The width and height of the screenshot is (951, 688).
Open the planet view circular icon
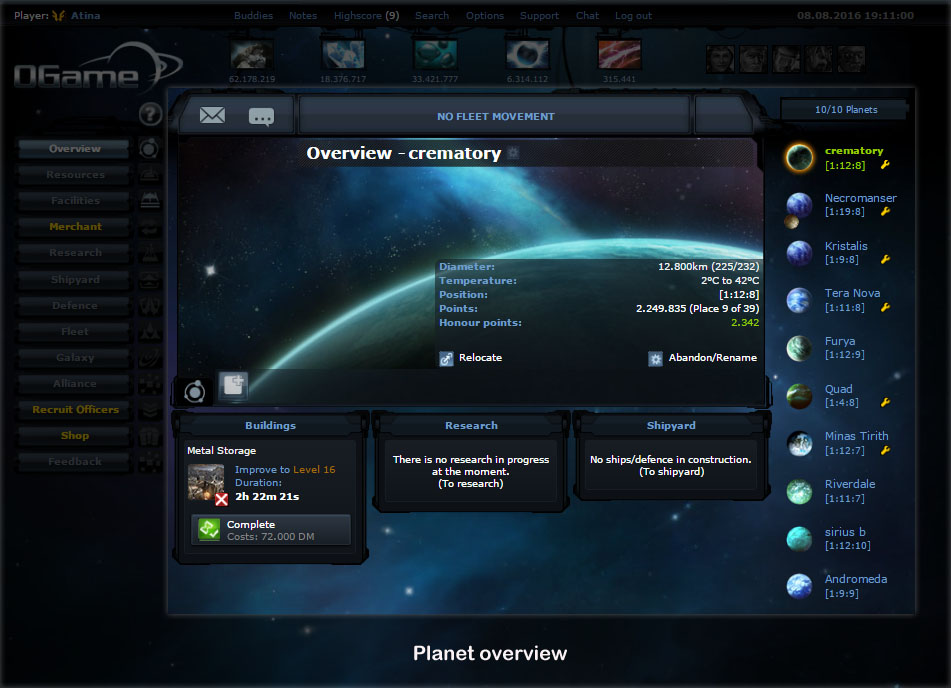point(195,391)
